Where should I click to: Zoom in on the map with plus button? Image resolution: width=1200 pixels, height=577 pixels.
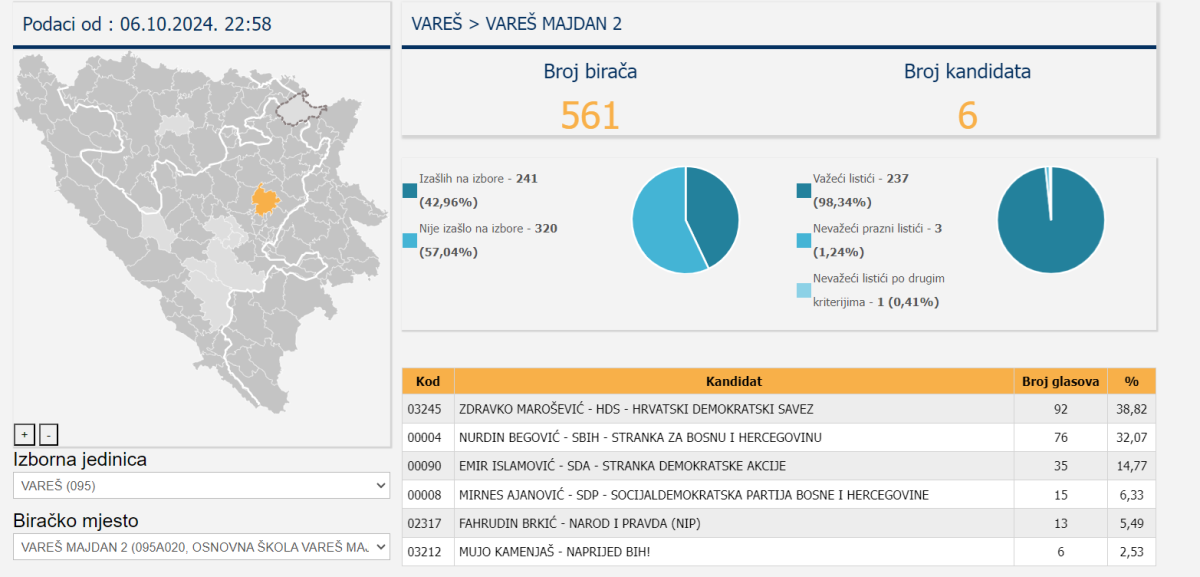click(x=24, y=434)
